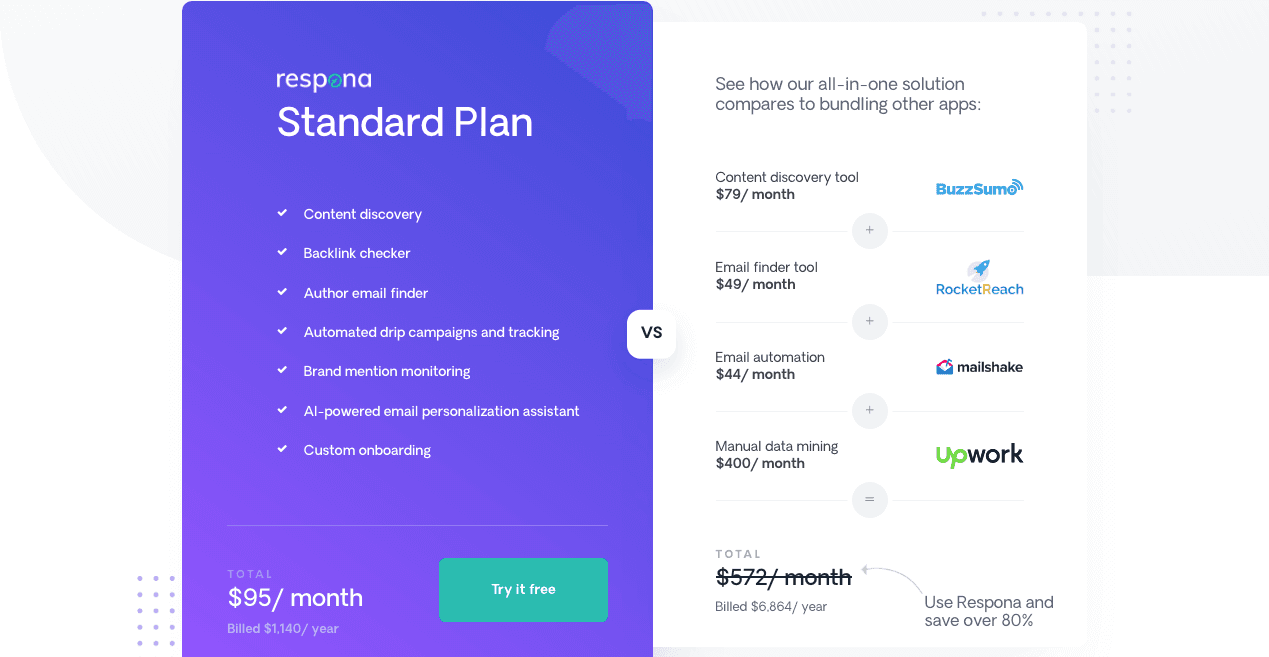Click the VS badge between panels
Screen dimensions: 1269x657
click(651, 333)
